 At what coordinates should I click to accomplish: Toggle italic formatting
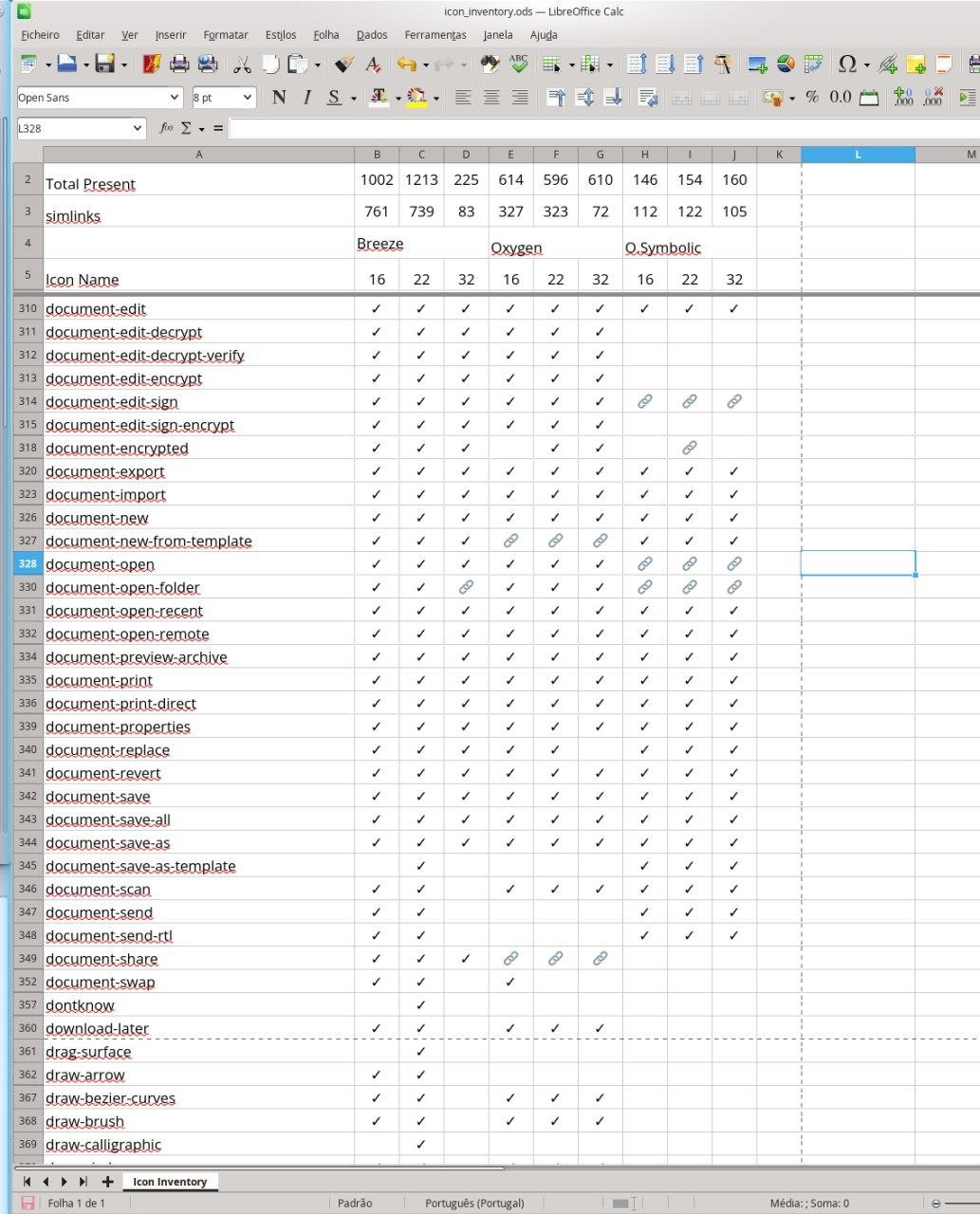point(306,97)
